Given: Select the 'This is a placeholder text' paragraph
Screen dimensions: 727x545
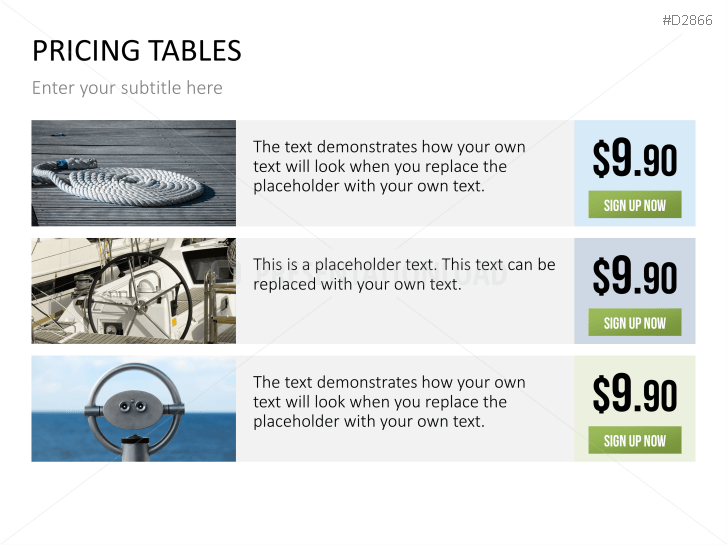Looking at the screenshot, I should coord(404,274).
